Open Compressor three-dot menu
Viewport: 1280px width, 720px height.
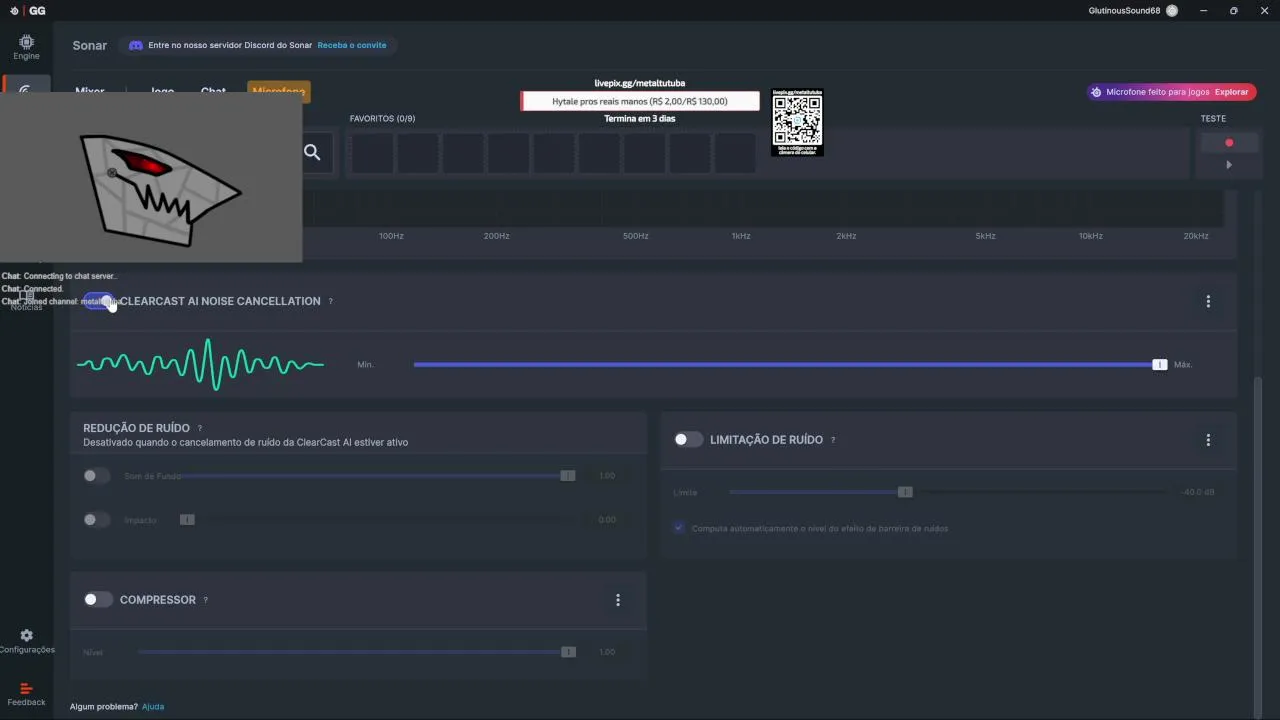(617, 600)
